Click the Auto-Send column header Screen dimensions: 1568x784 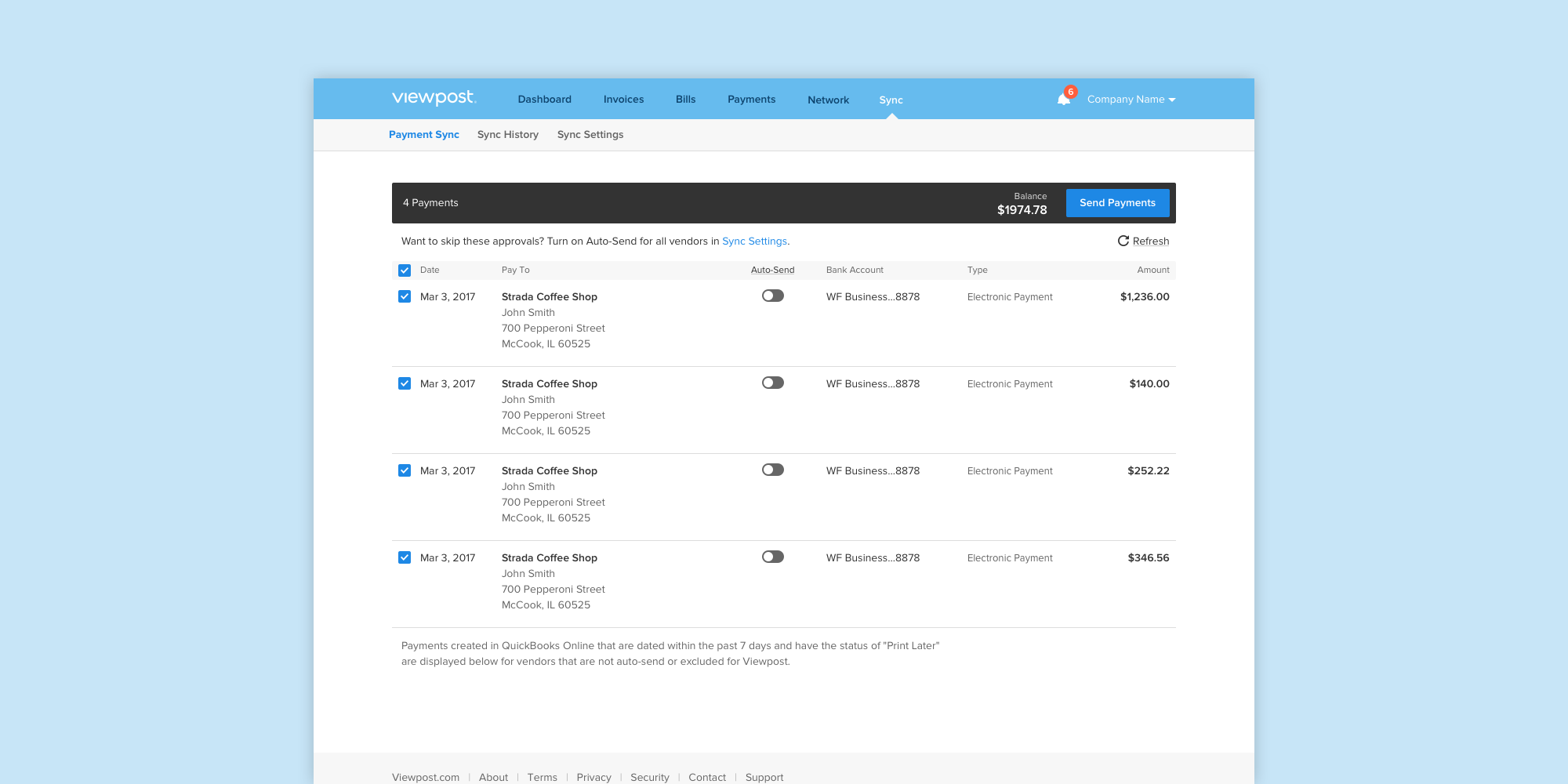pos(773,270)
